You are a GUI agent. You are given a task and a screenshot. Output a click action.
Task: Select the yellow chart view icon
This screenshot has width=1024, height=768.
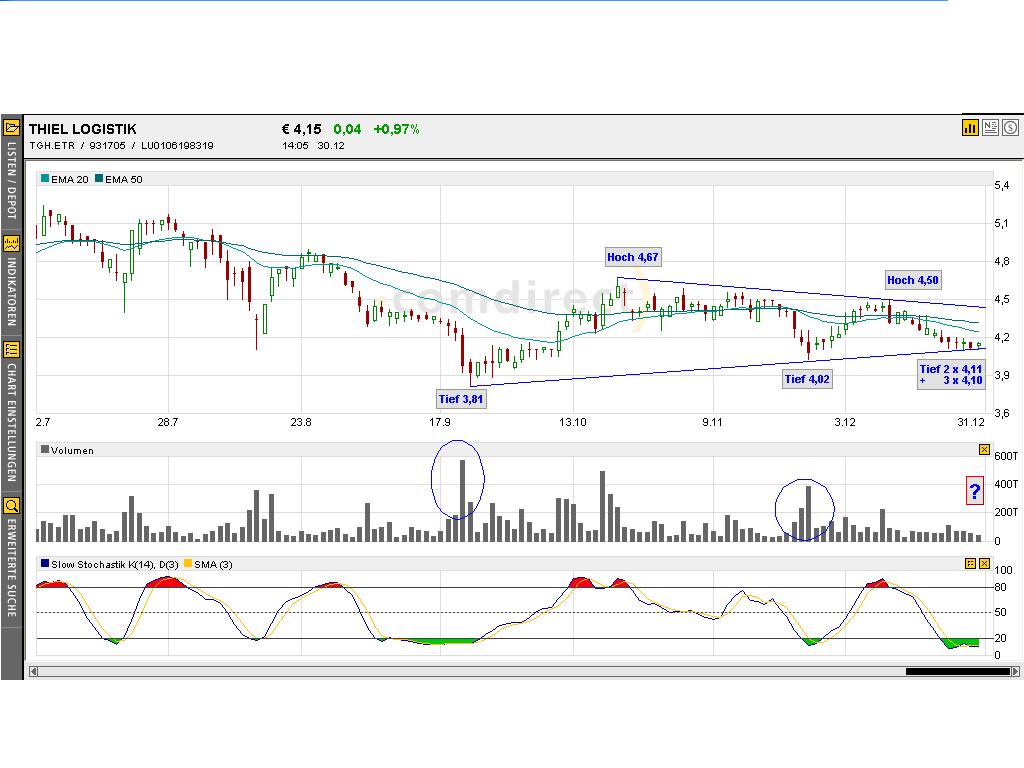[x=970, y=128]
